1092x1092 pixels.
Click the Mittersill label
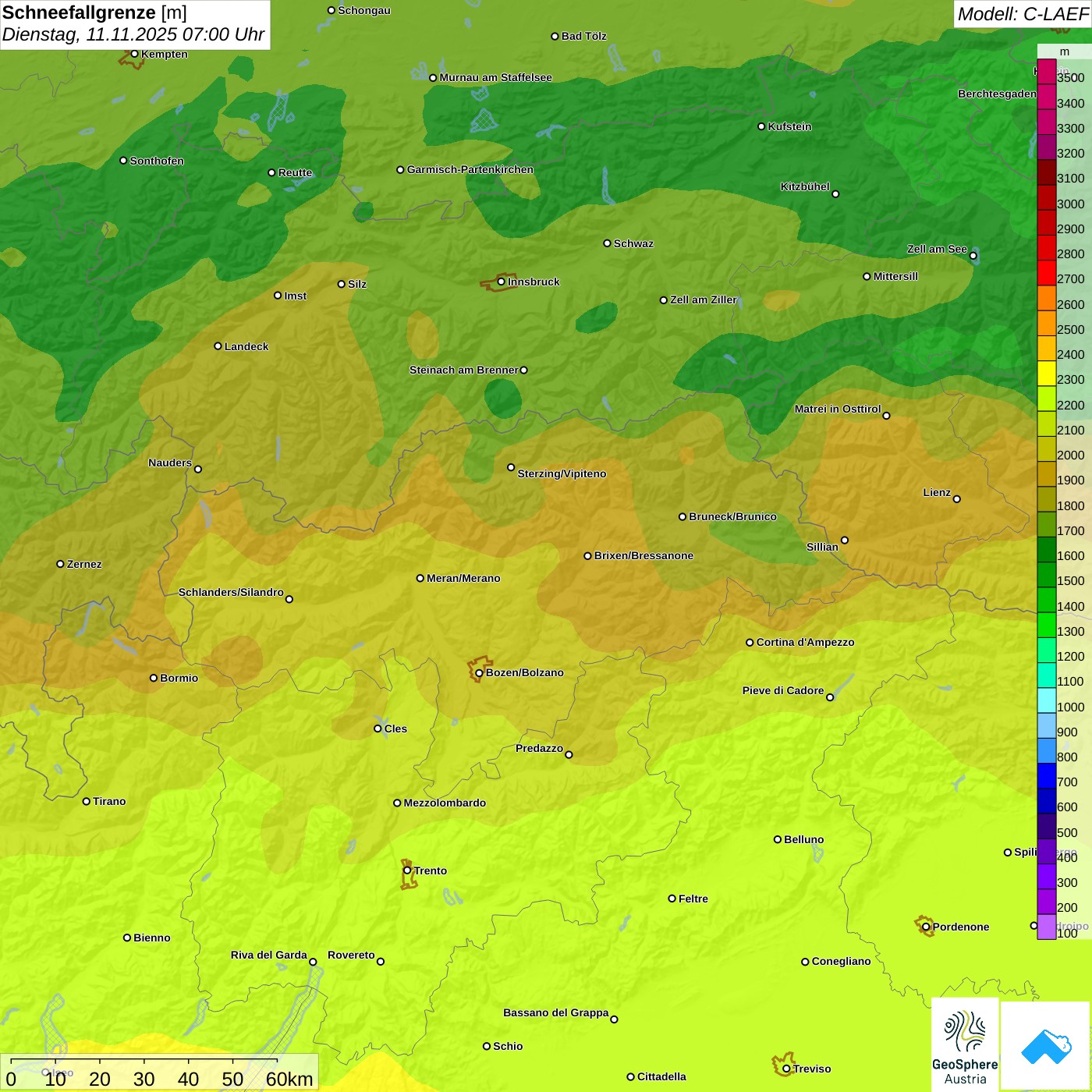coord(895,276)
